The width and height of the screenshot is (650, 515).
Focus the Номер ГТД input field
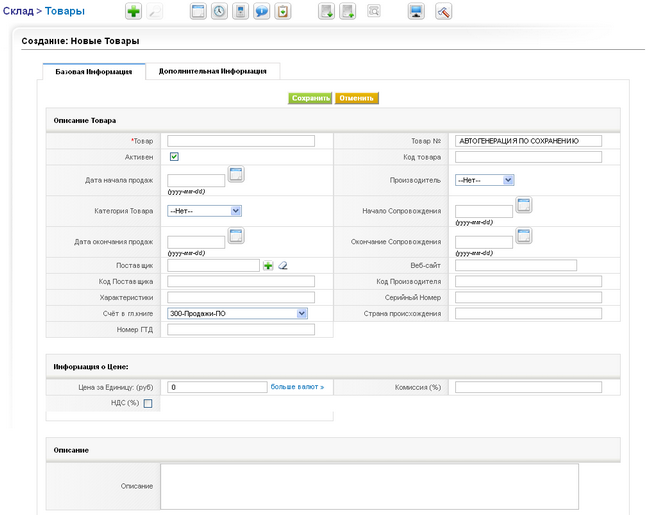click(x=241, y=330)
